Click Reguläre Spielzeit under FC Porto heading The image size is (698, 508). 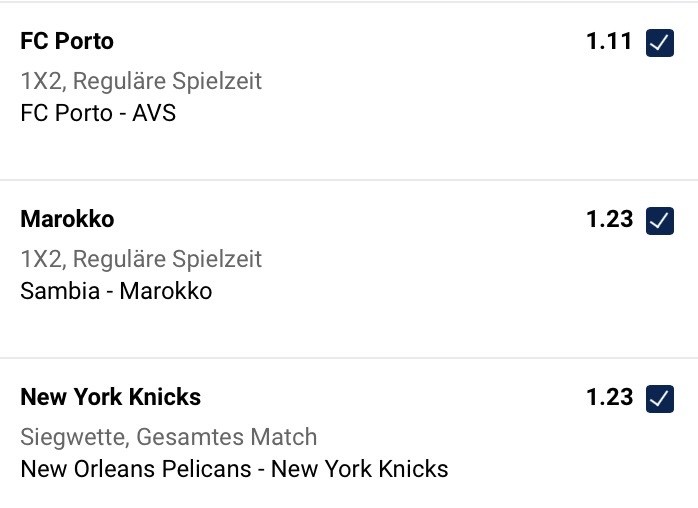[x=167, y=80]
